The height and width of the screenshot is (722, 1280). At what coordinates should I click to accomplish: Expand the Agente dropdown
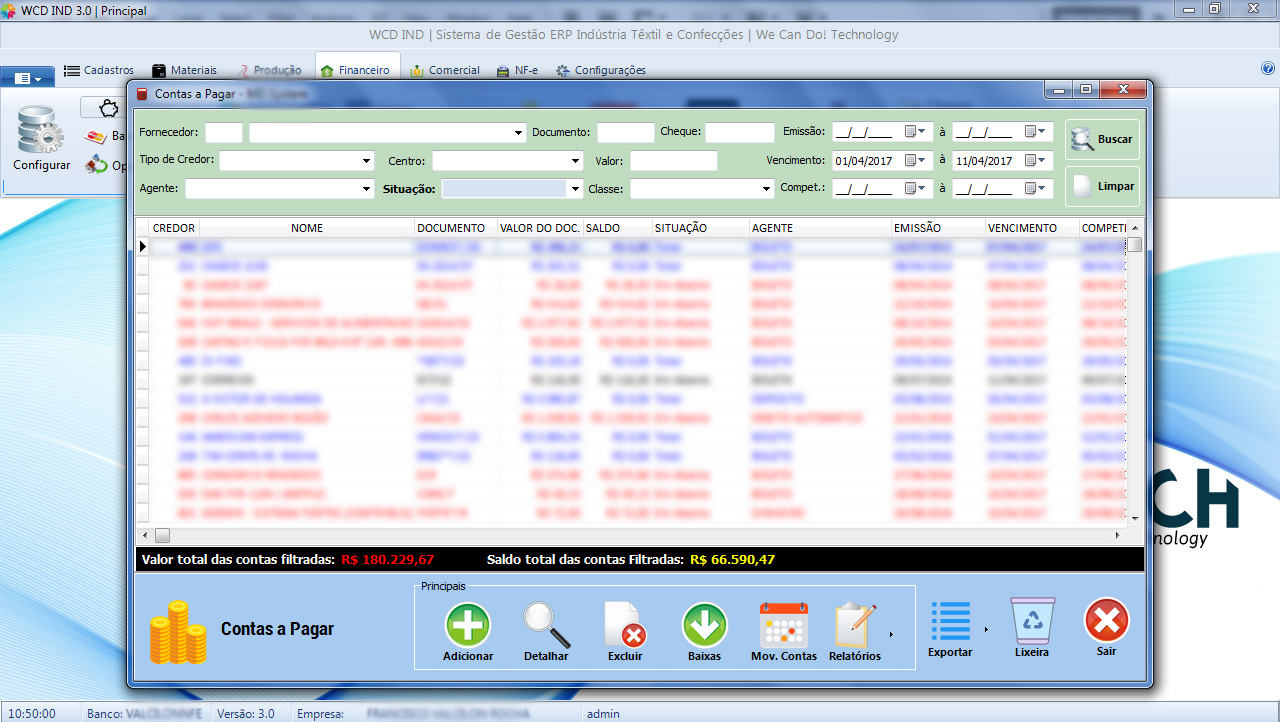click(368, 189)
